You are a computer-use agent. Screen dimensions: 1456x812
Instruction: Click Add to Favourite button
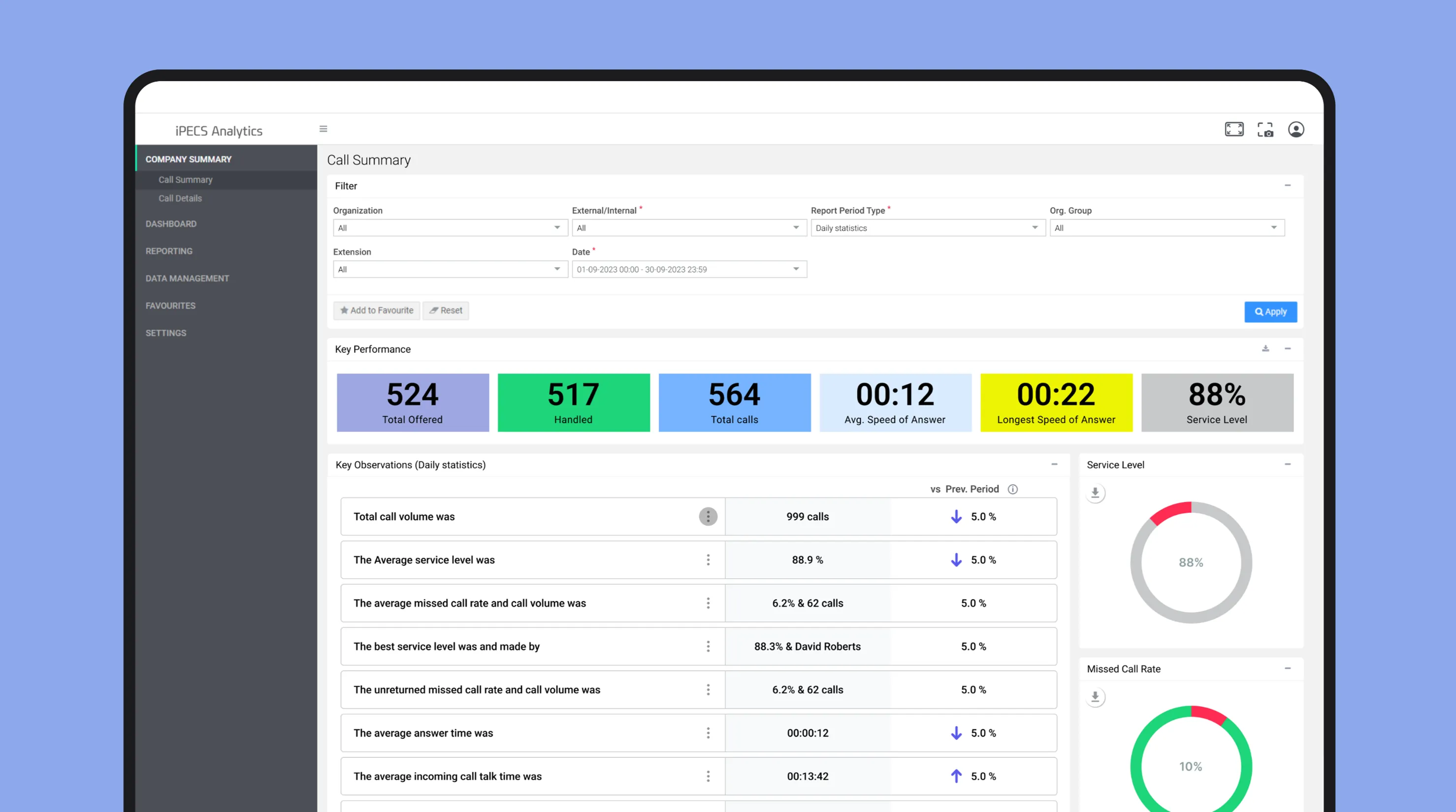(377, 310)
